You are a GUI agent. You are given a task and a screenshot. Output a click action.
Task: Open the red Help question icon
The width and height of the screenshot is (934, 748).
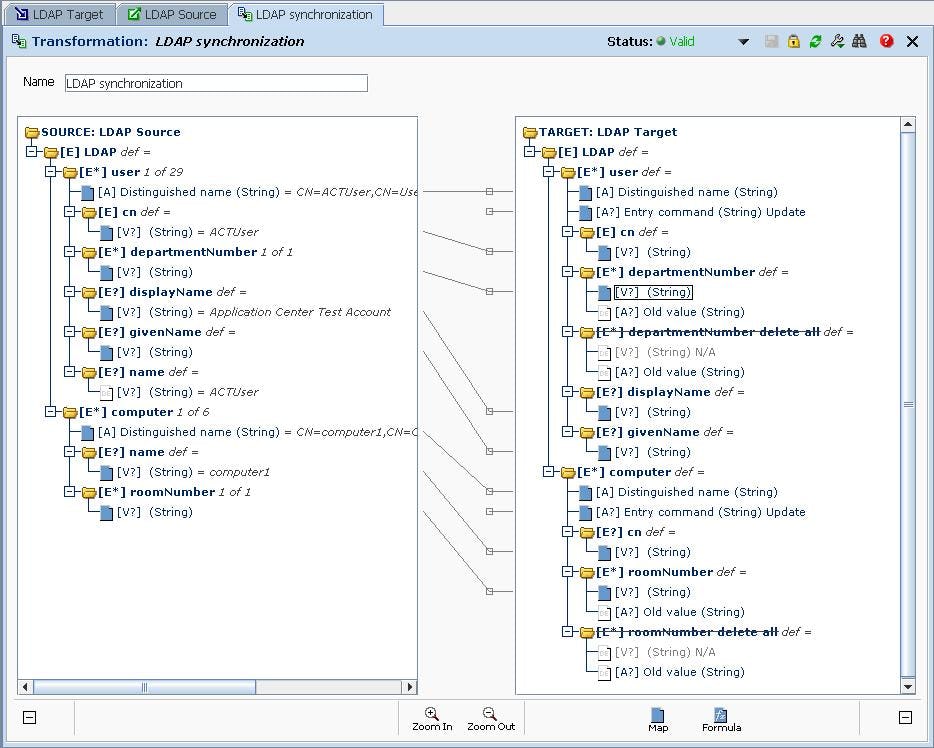(886, 41)
